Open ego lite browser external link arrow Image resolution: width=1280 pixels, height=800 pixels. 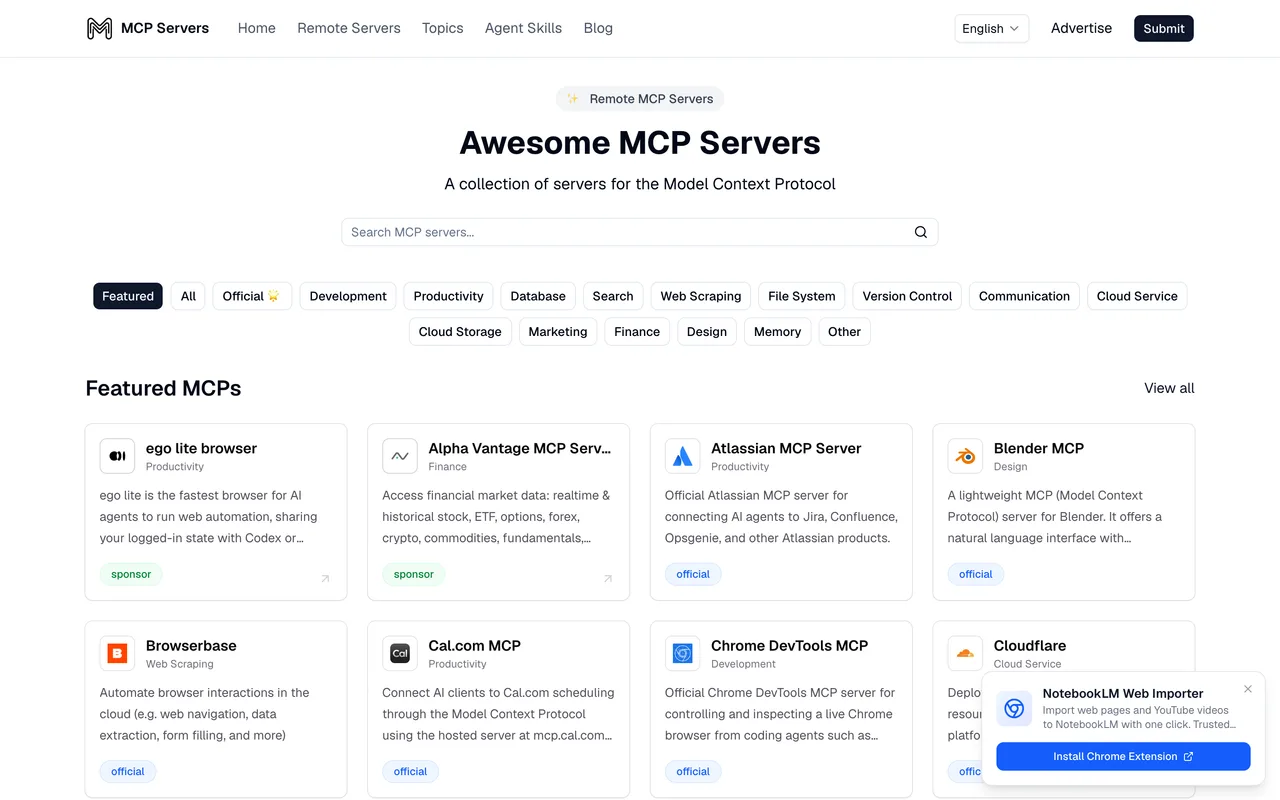click(x=325, y=578)
